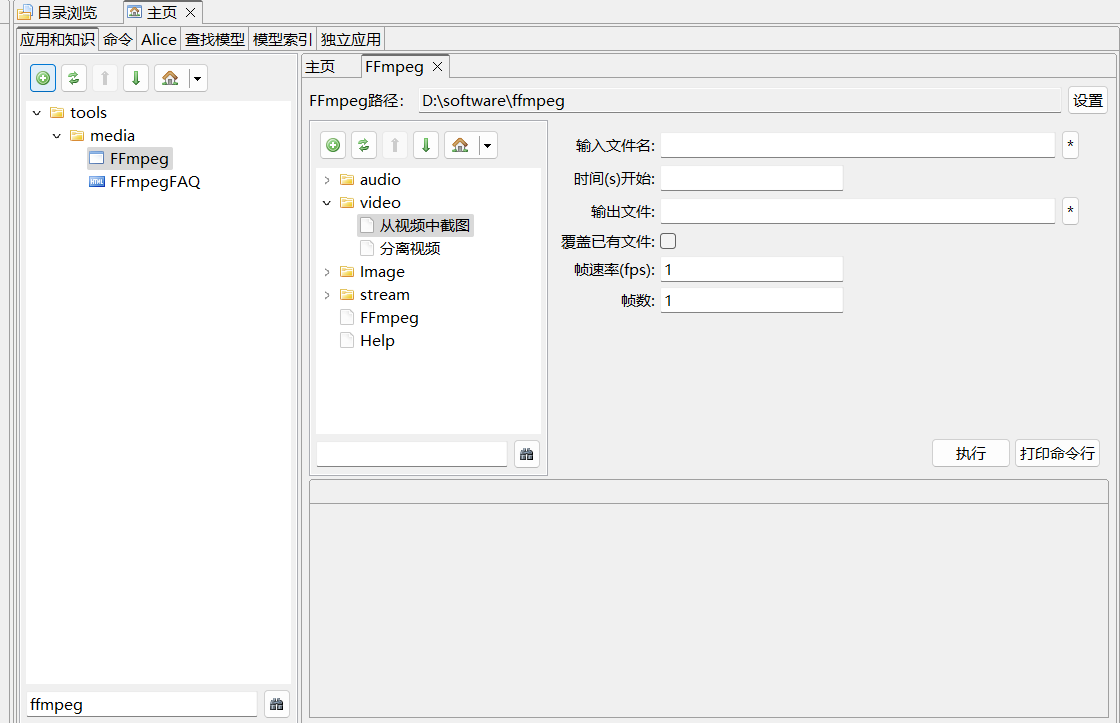The width and height of the screenshot is (1120, 723).
Task: Select the 分离视频 item
Action: (401, 249)
